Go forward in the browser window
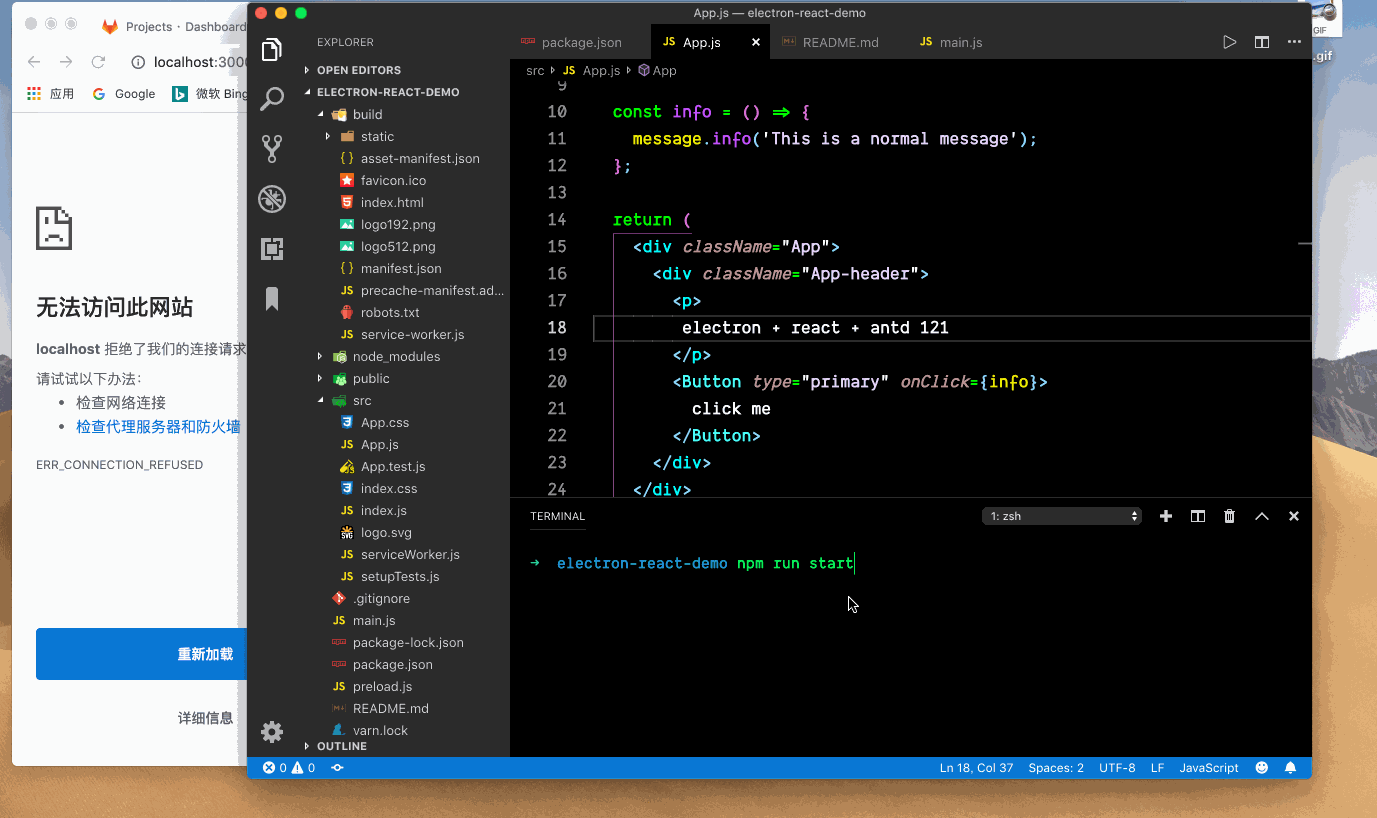The image size is (1377, 818). pyautogui.click(x=66, y=62)
